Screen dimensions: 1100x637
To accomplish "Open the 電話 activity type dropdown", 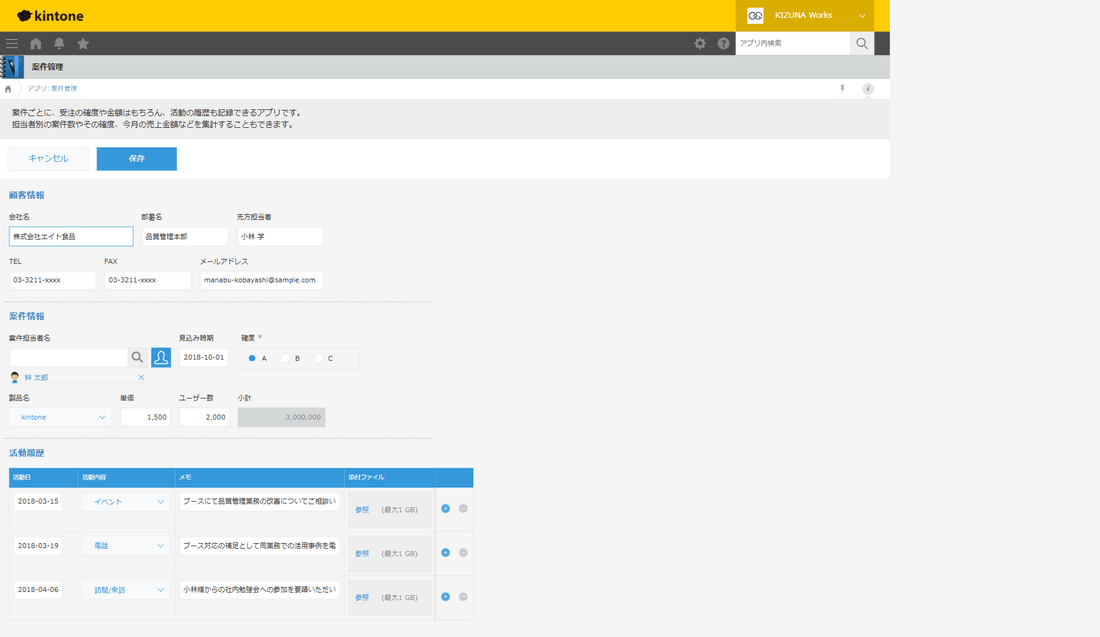I will click(126, 546).
